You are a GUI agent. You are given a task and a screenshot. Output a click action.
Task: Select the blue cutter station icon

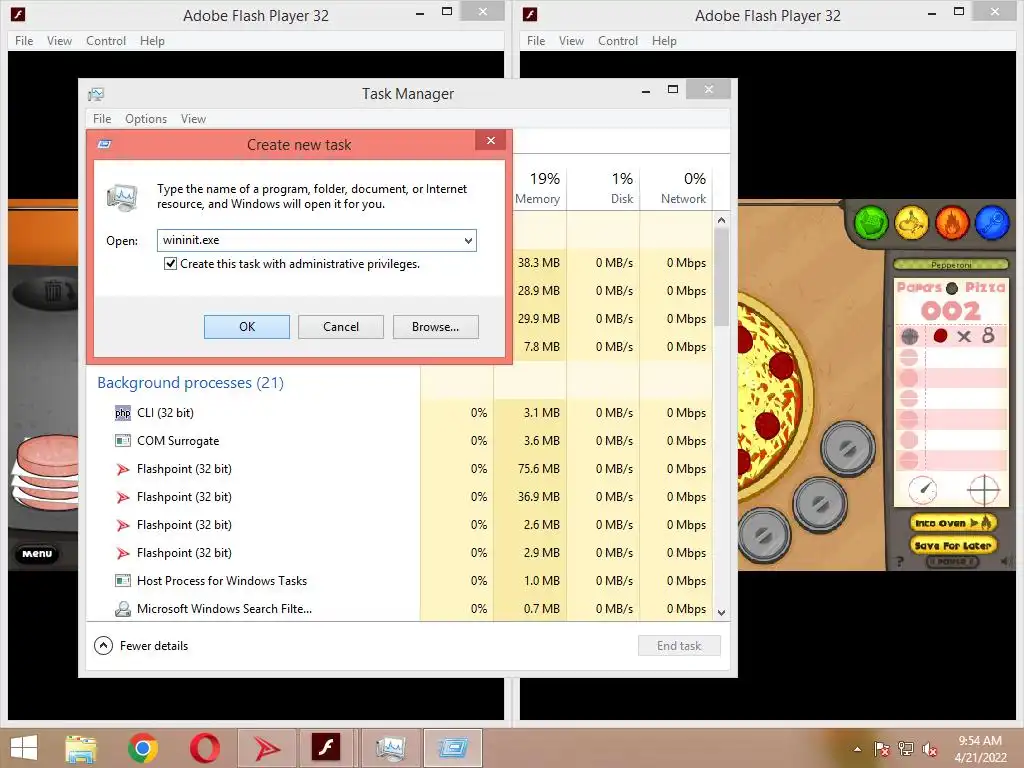click(993, 223)
